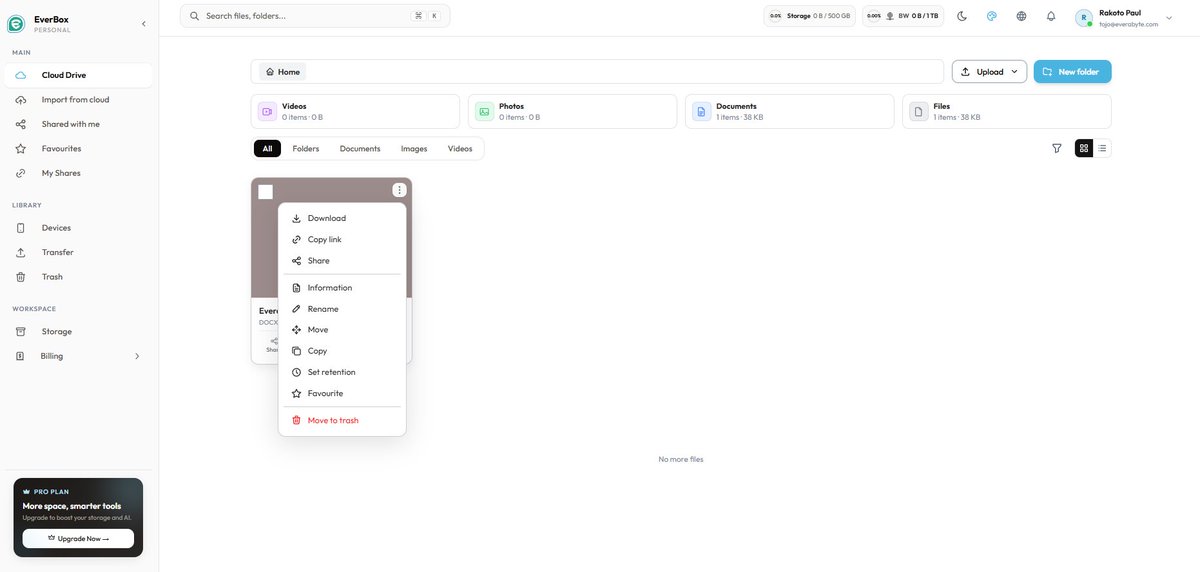The image size is (1200, 572).
Task: Open the Favourites section
Action: (78, 149)
